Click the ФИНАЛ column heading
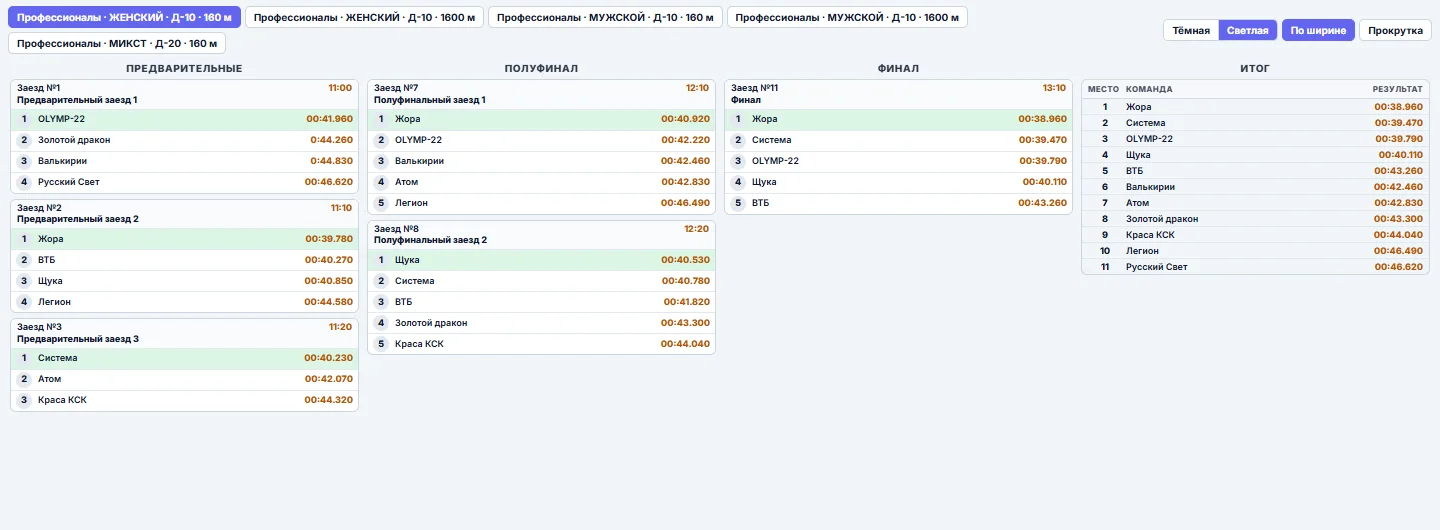 (x=898, y=68)
